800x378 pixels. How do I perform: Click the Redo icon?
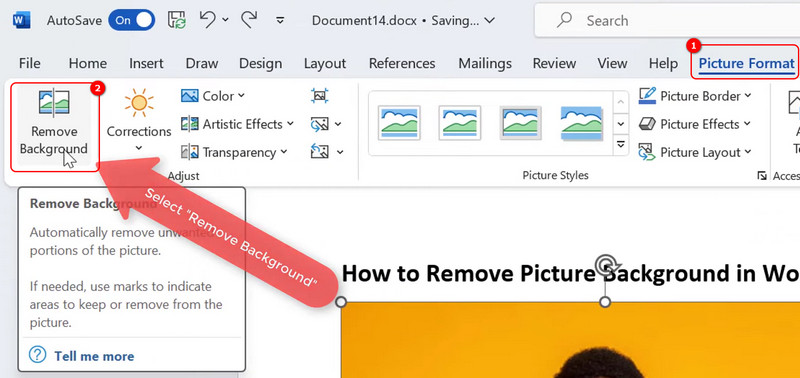248,20
